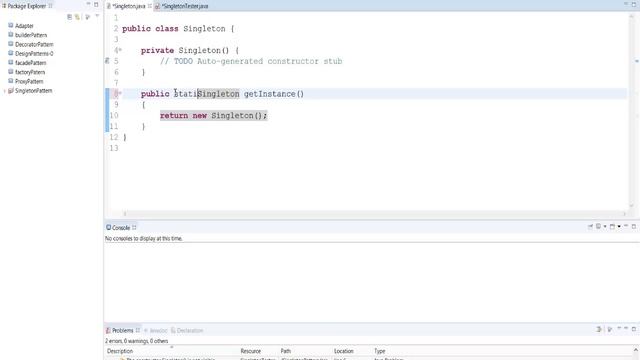The image size is (640, 360).
Task: Collapse the constructor fold on line 4
Action: click(120, 50)
